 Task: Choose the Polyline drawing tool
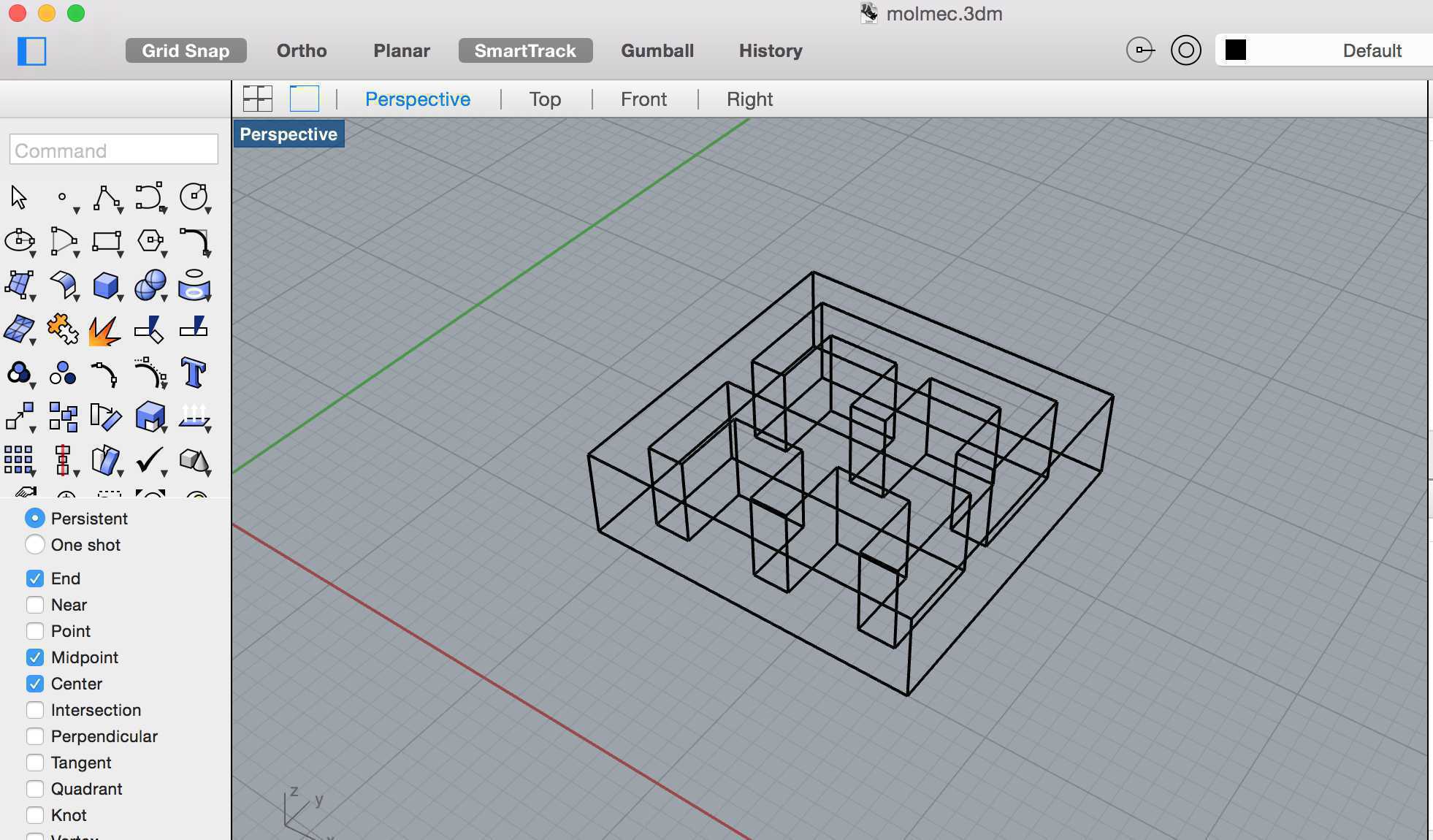pyautogui.click(x=106, y=197)
